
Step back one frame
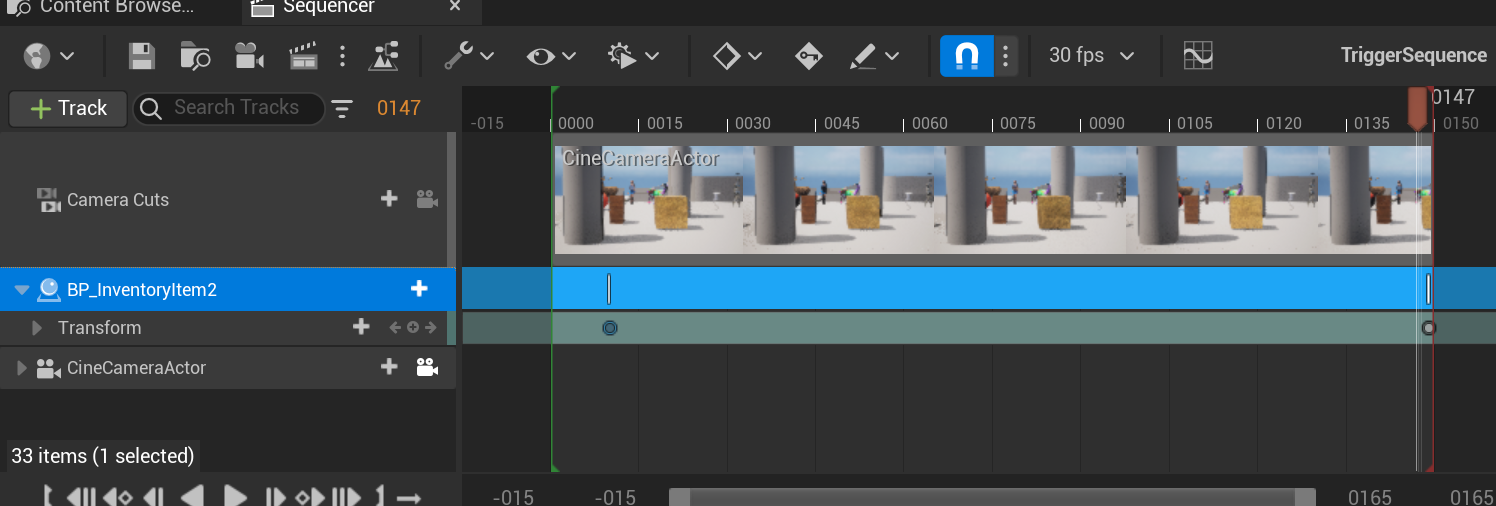(x=153, y=496)
